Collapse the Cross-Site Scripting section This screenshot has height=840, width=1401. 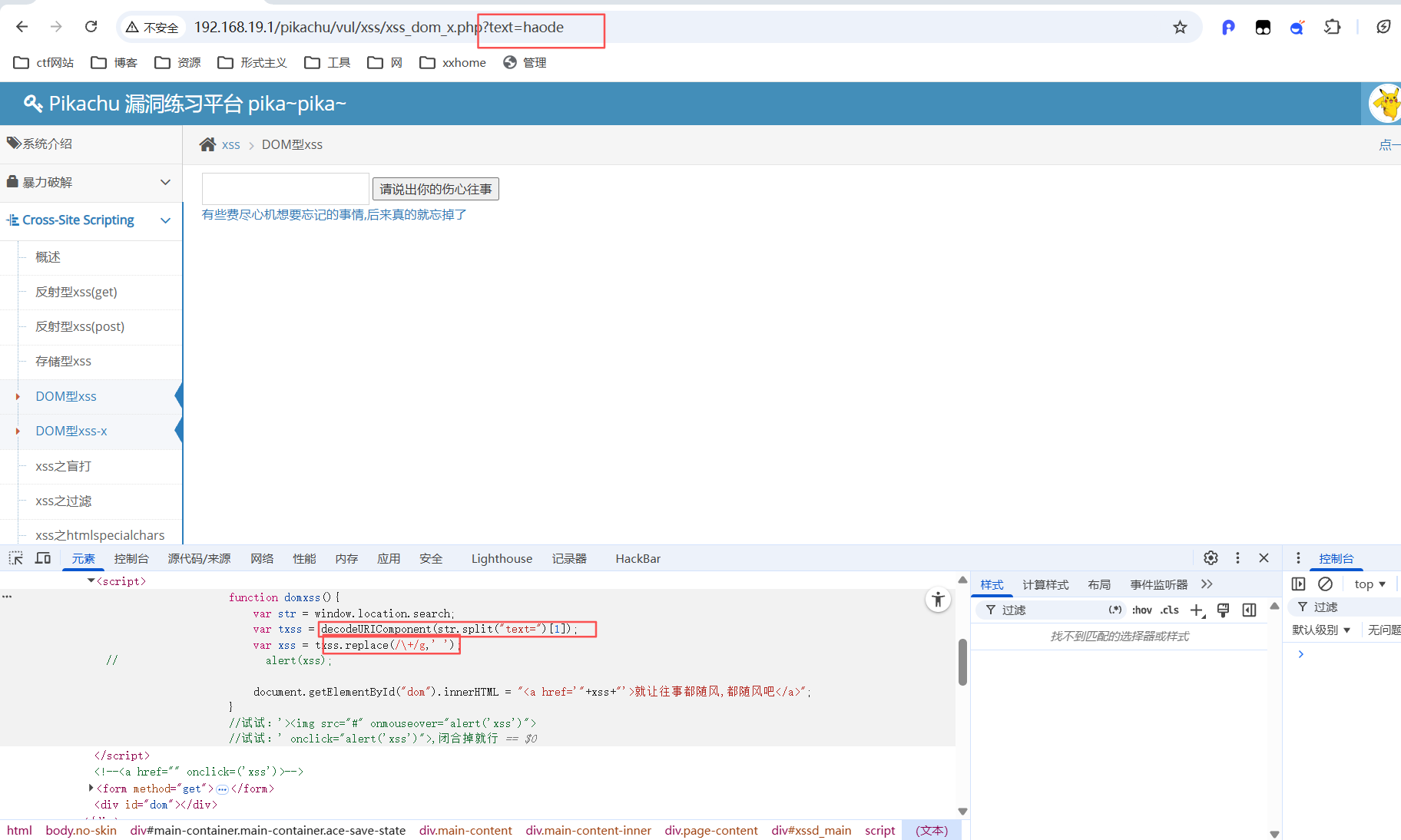pyautogui.click(x=91, y=220)
